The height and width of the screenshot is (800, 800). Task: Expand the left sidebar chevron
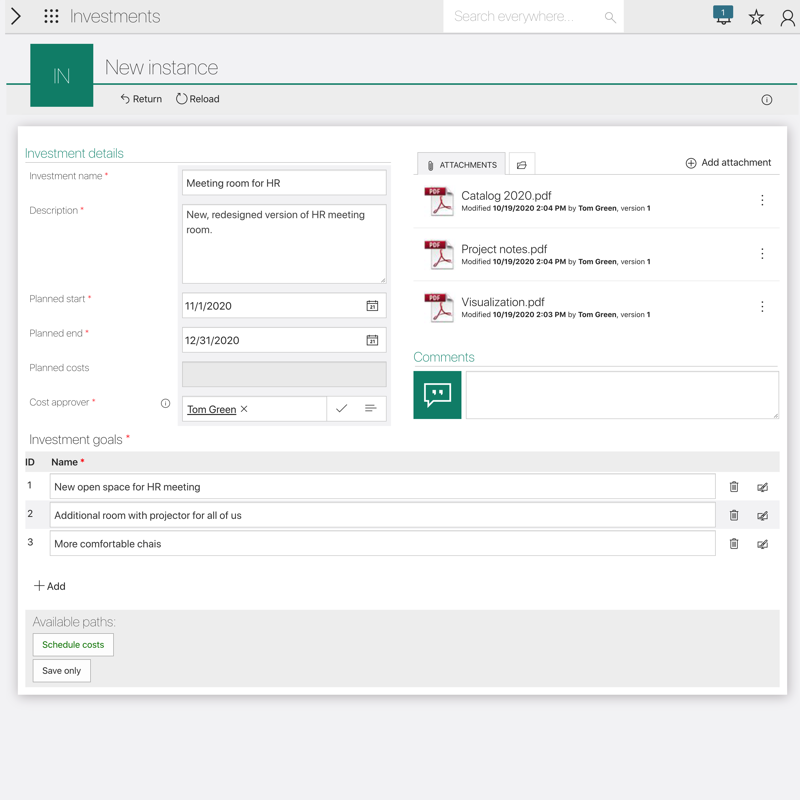tap(16, 17)
